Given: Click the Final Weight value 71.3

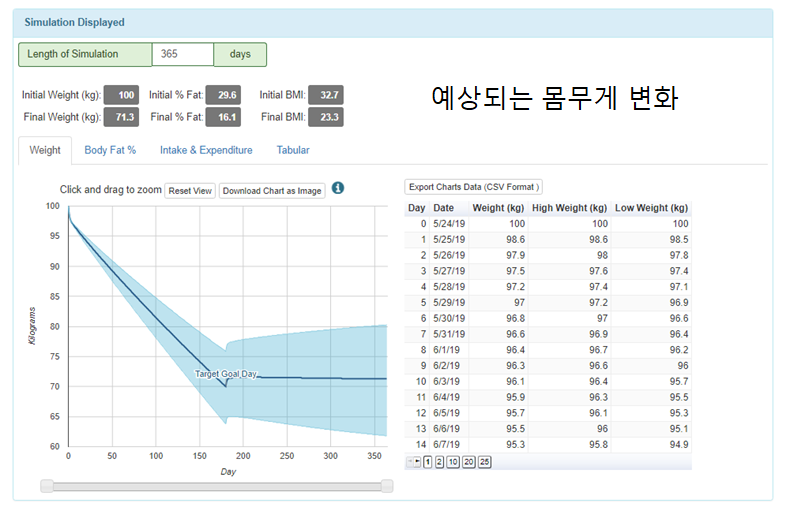Looking at the screenshot, I should 121,117.
